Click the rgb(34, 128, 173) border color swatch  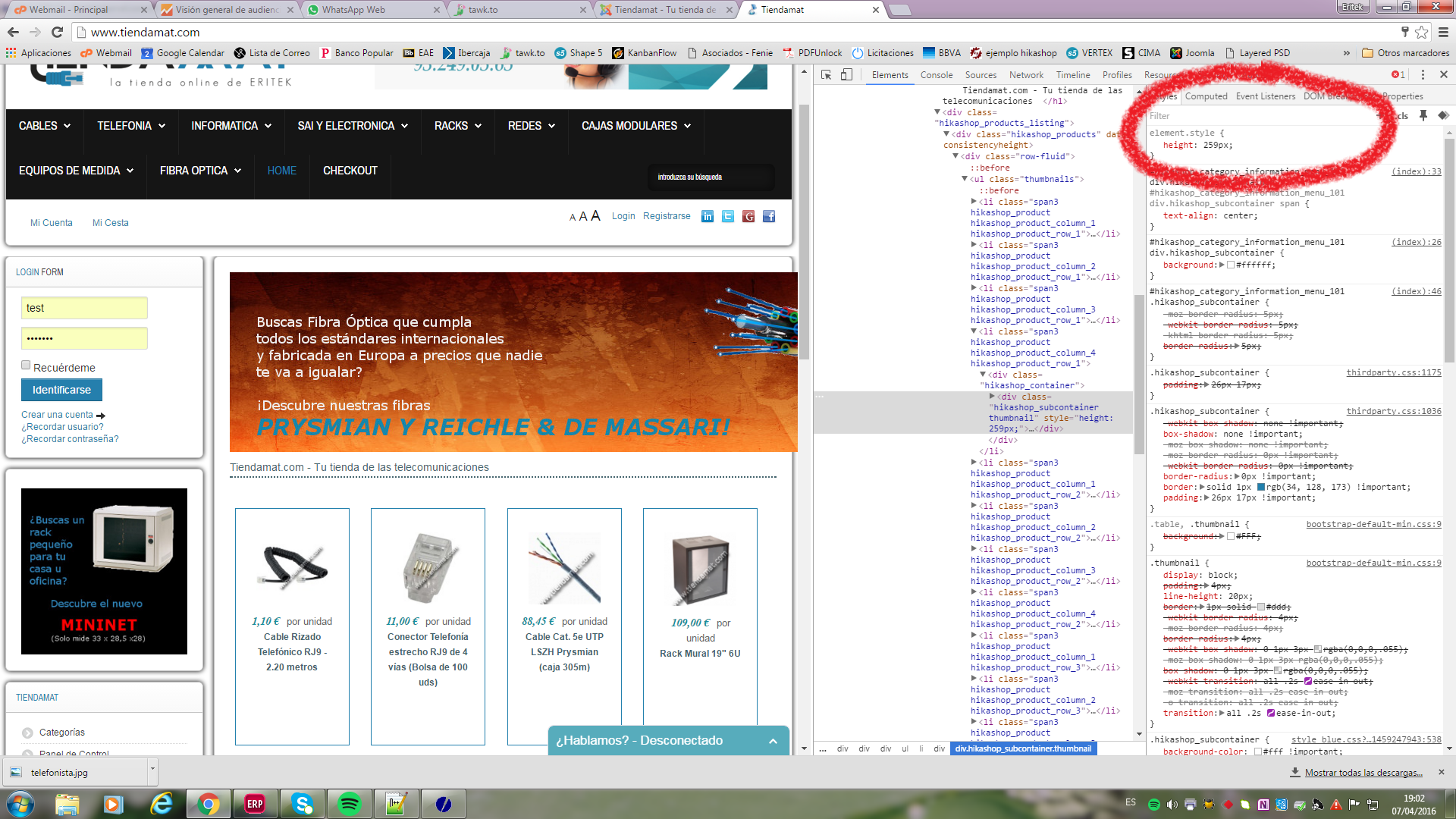pos(1261,488)
